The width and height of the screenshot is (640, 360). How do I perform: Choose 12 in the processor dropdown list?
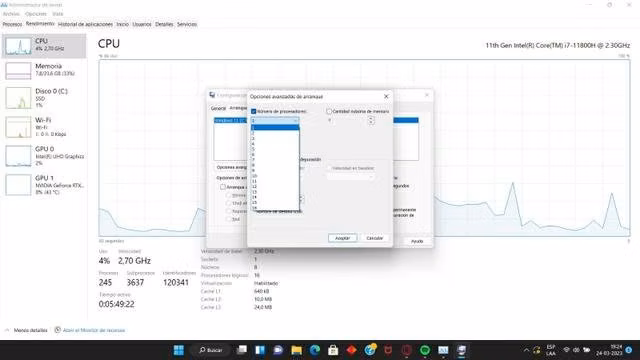click(x=275, y=187)
